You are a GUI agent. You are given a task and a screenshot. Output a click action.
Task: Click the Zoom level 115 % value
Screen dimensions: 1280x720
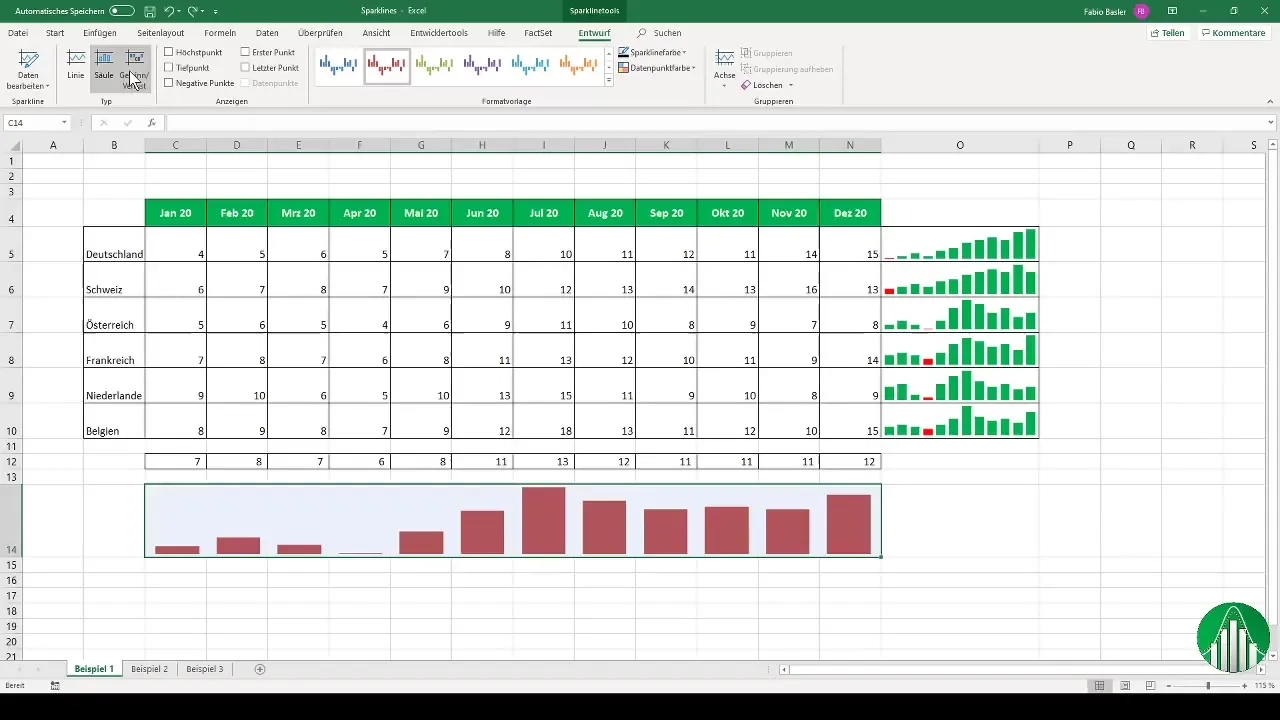(1265, 686)
